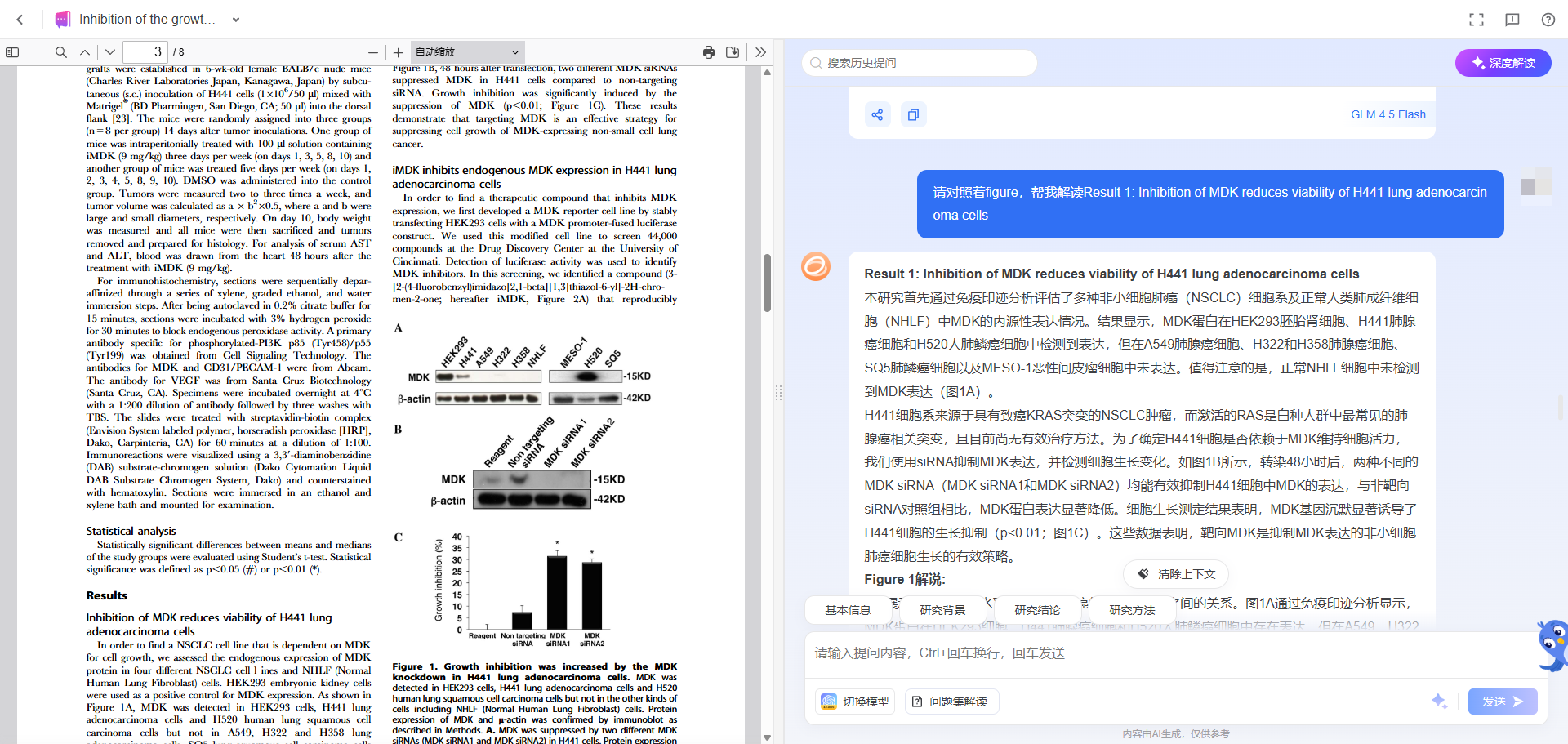
Task: Click the blue mascot assistant icon
Action: [x=1552, y=646]
